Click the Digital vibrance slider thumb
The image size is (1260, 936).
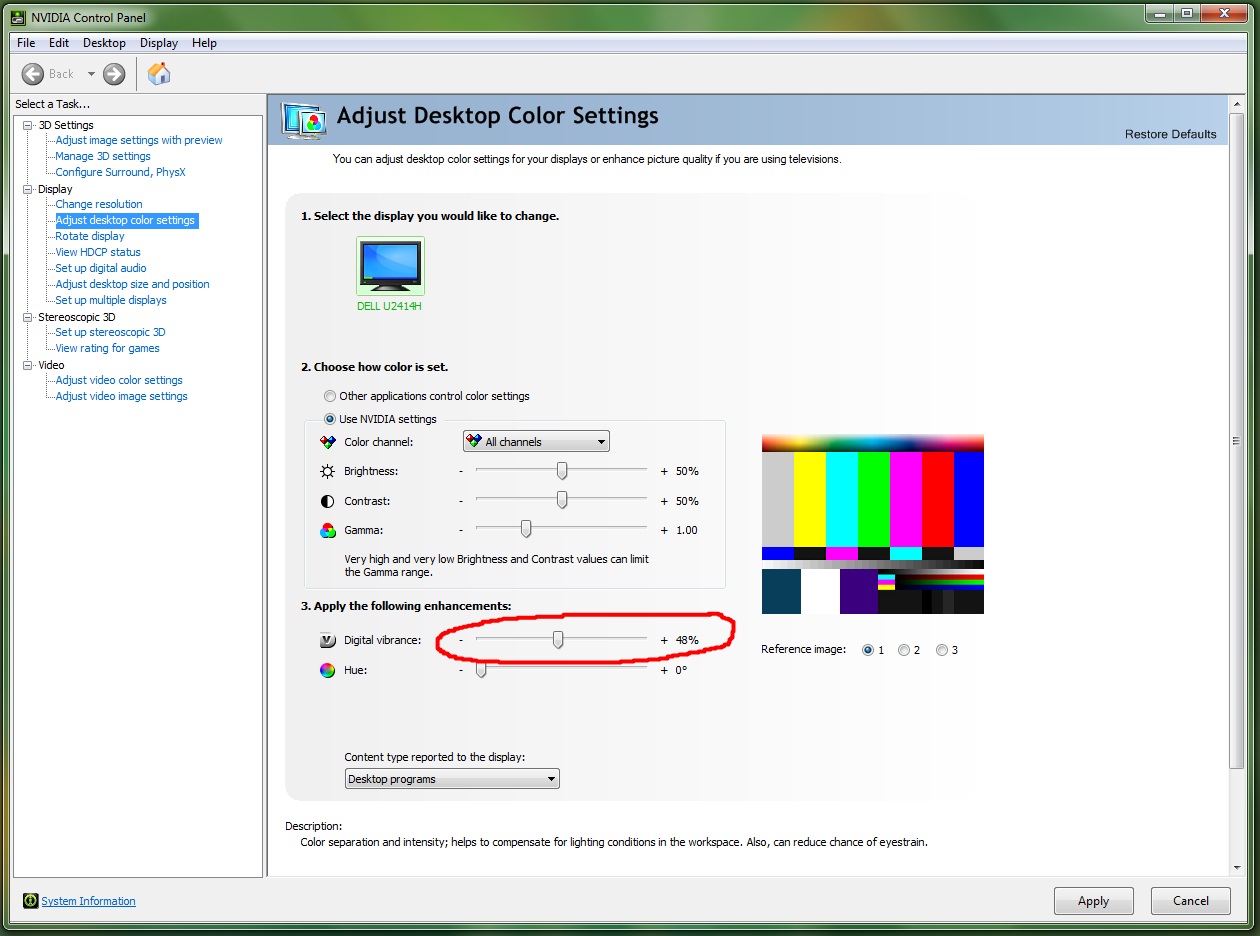558,639
